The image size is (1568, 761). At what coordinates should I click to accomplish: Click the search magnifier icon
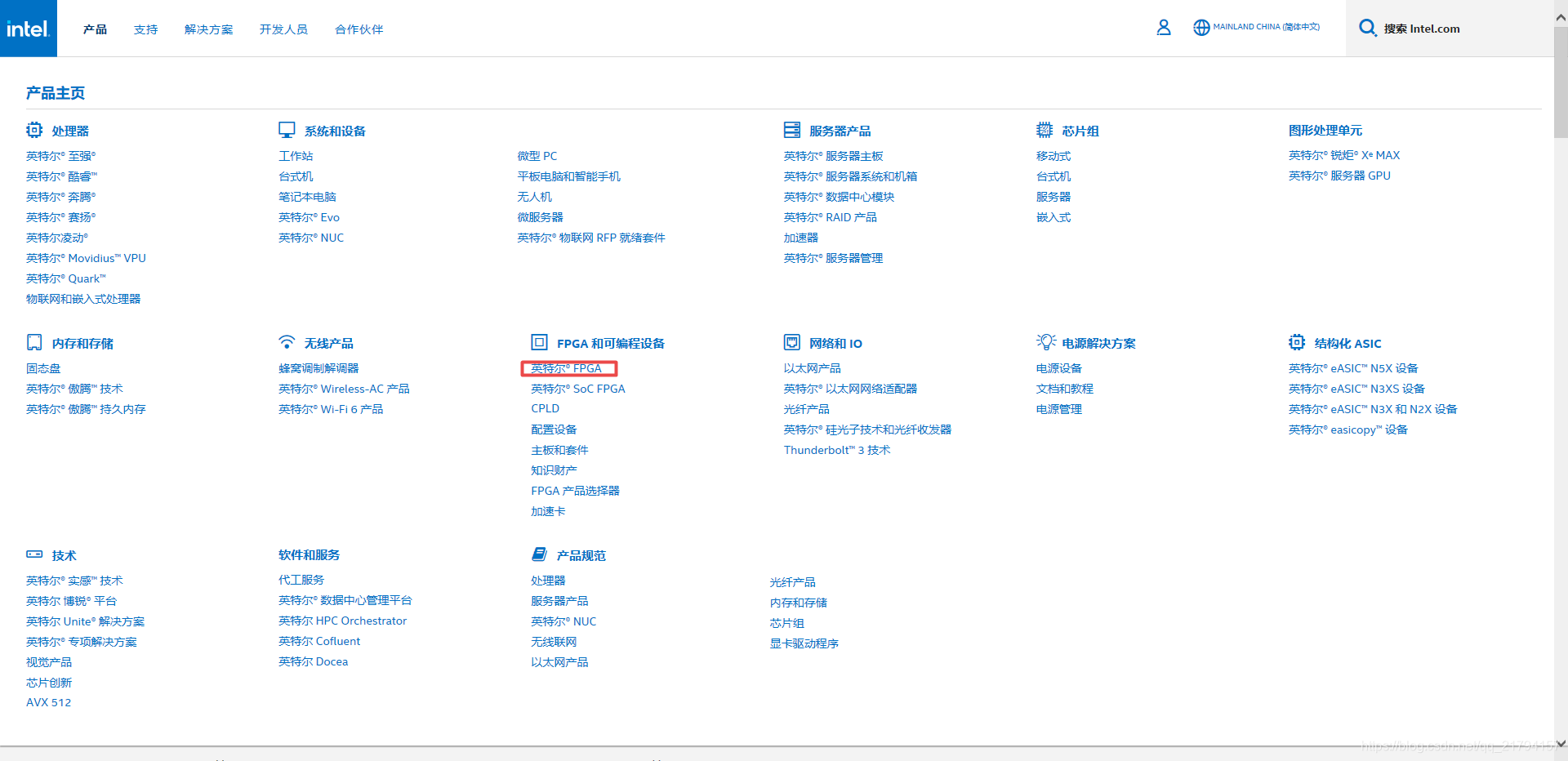click(1367, 28)
